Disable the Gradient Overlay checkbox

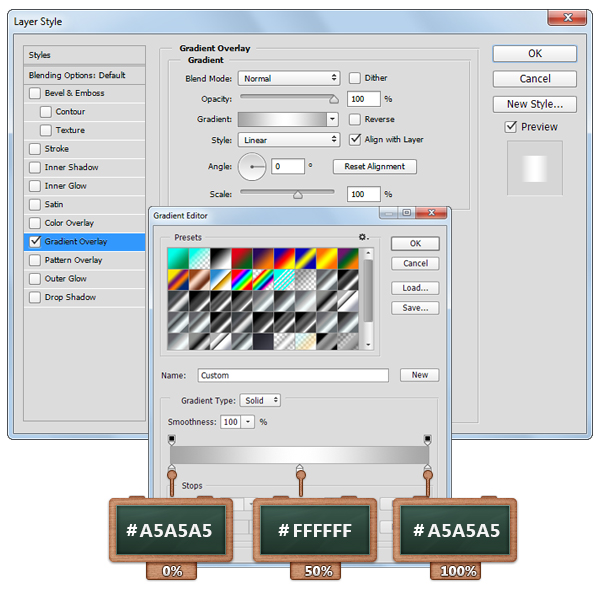point(35,241)
